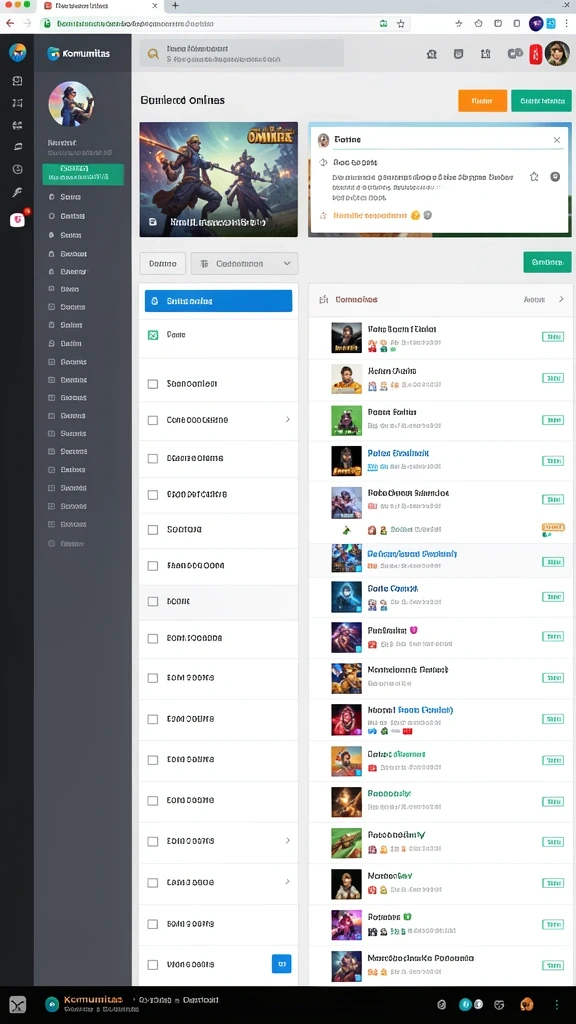The image size is (576, 1024).
Task: Open the fantasy battle game banner image
Action: click(219, 180)
